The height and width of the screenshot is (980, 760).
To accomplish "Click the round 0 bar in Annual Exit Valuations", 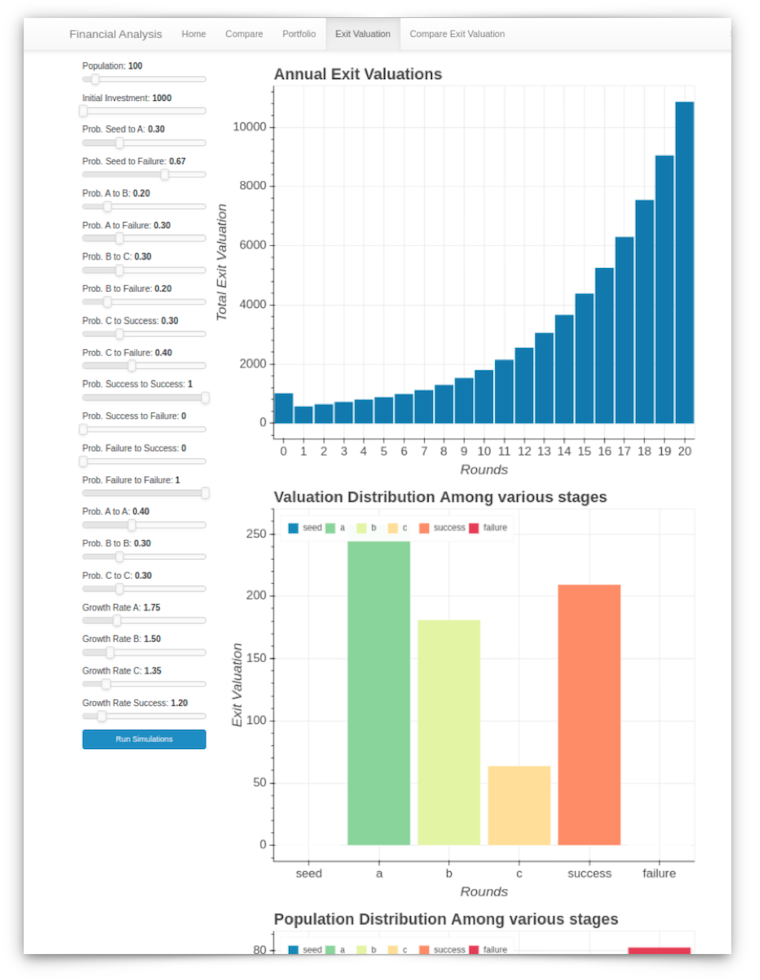I will coord(284,408).
